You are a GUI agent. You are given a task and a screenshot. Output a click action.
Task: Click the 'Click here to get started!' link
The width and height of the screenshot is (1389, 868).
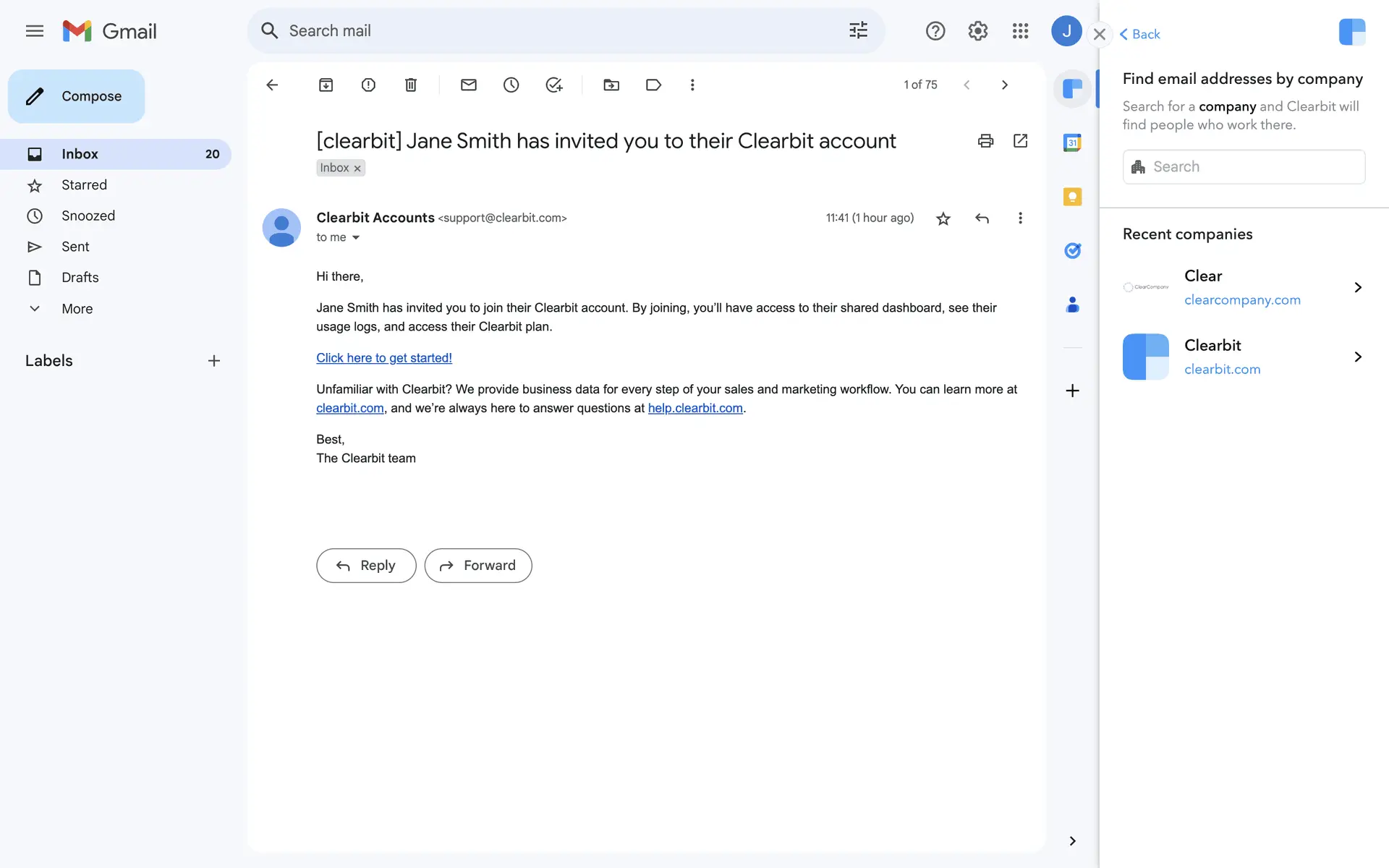[383, 358]
